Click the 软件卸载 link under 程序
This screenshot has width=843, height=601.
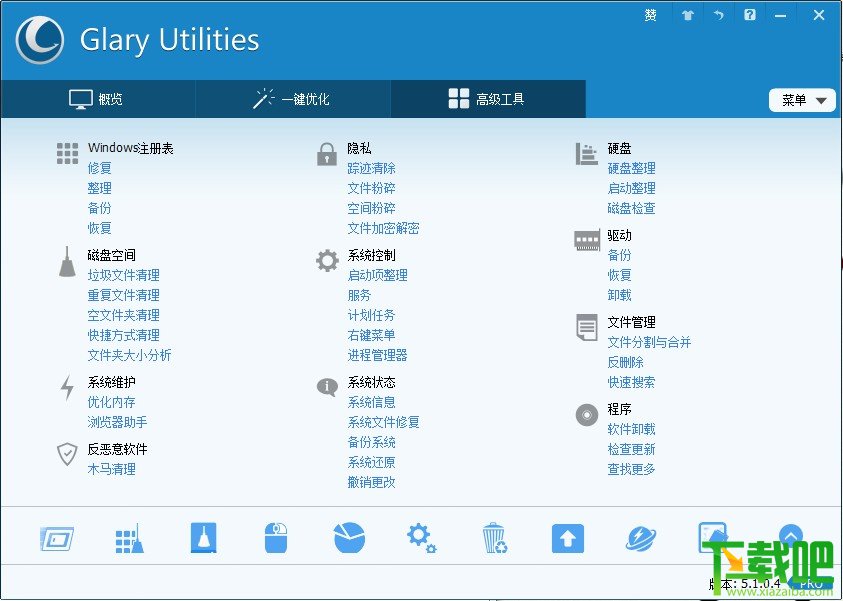[630, 428]
